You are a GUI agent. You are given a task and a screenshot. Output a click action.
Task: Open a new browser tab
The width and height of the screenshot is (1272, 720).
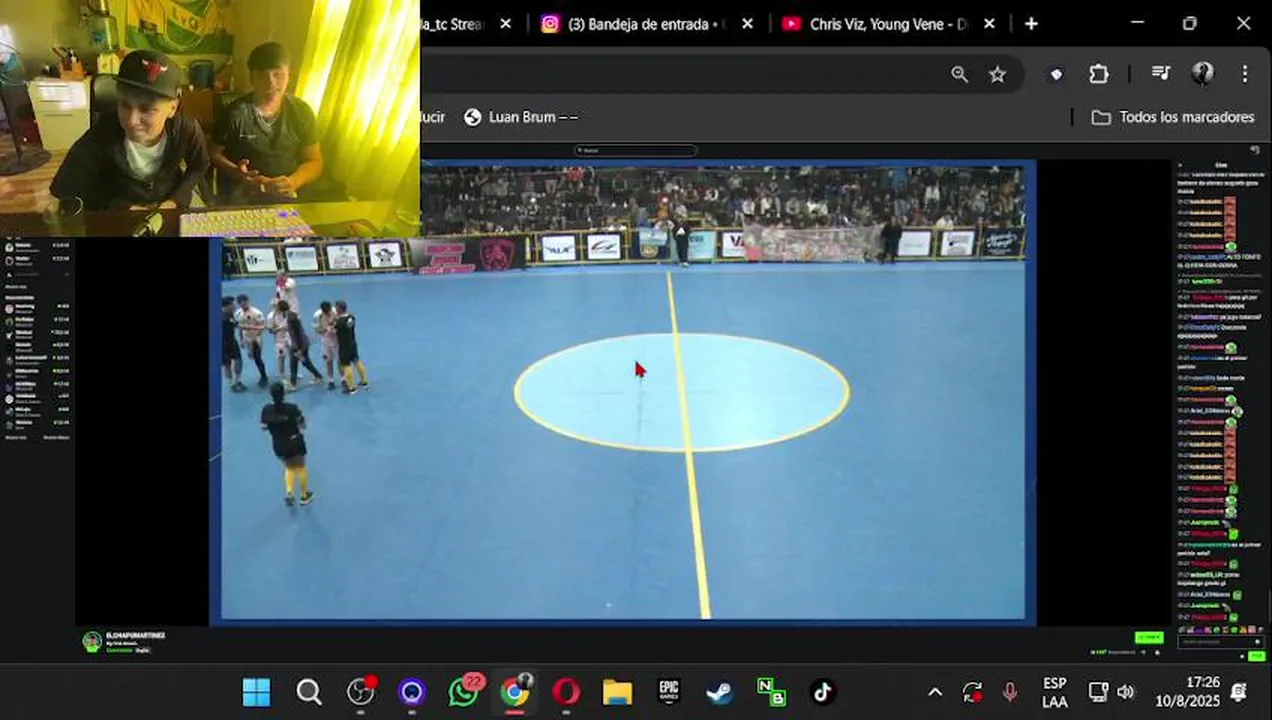(x=1031, y=24)
